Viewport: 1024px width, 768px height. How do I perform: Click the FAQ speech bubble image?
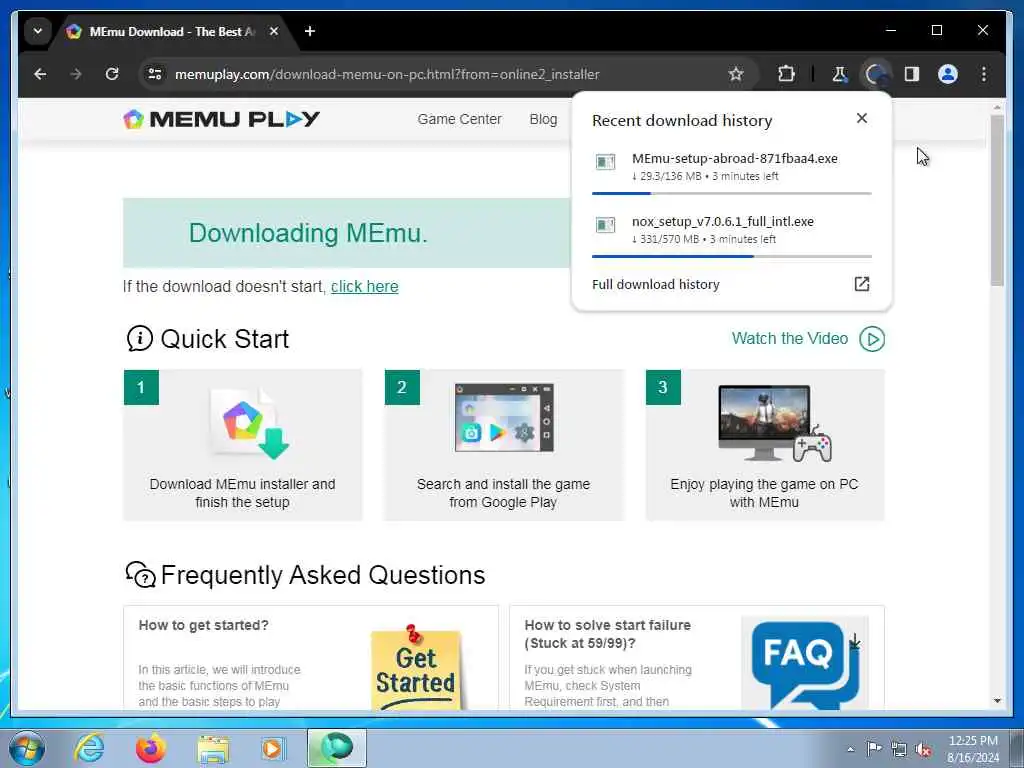pyautogui.click(x=805, y=663)
